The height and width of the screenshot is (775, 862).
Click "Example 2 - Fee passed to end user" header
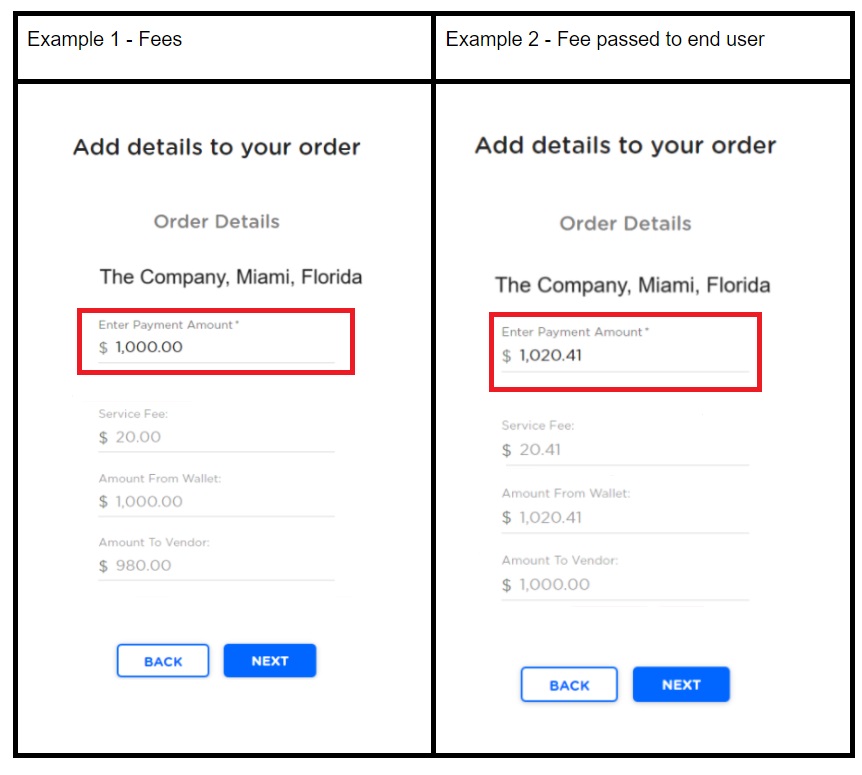pos(605,40)
